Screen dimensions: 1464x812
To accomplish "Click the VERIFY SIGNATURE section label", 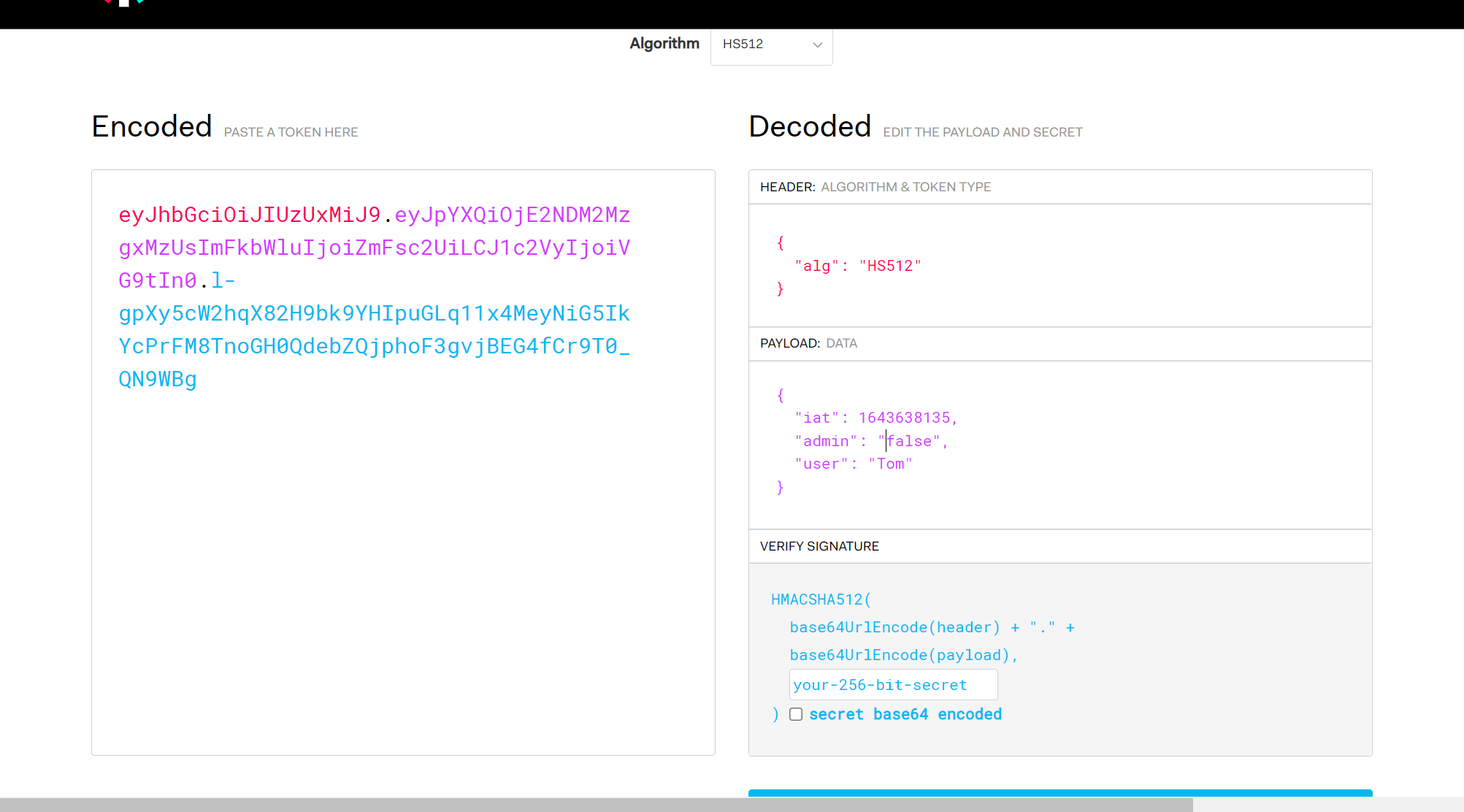I will click(819, 546).
